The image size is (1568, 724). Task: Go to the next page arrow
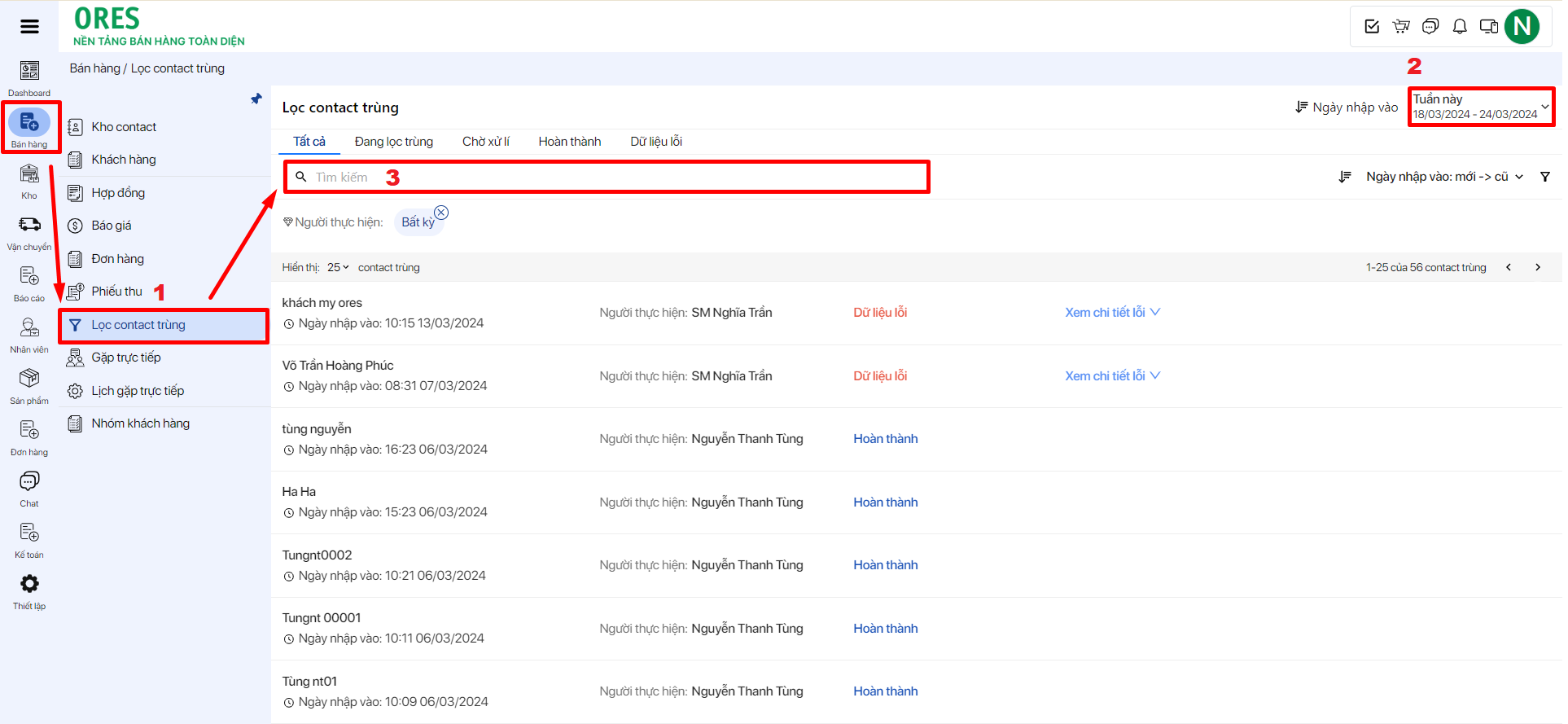(x=1538, y=267)
